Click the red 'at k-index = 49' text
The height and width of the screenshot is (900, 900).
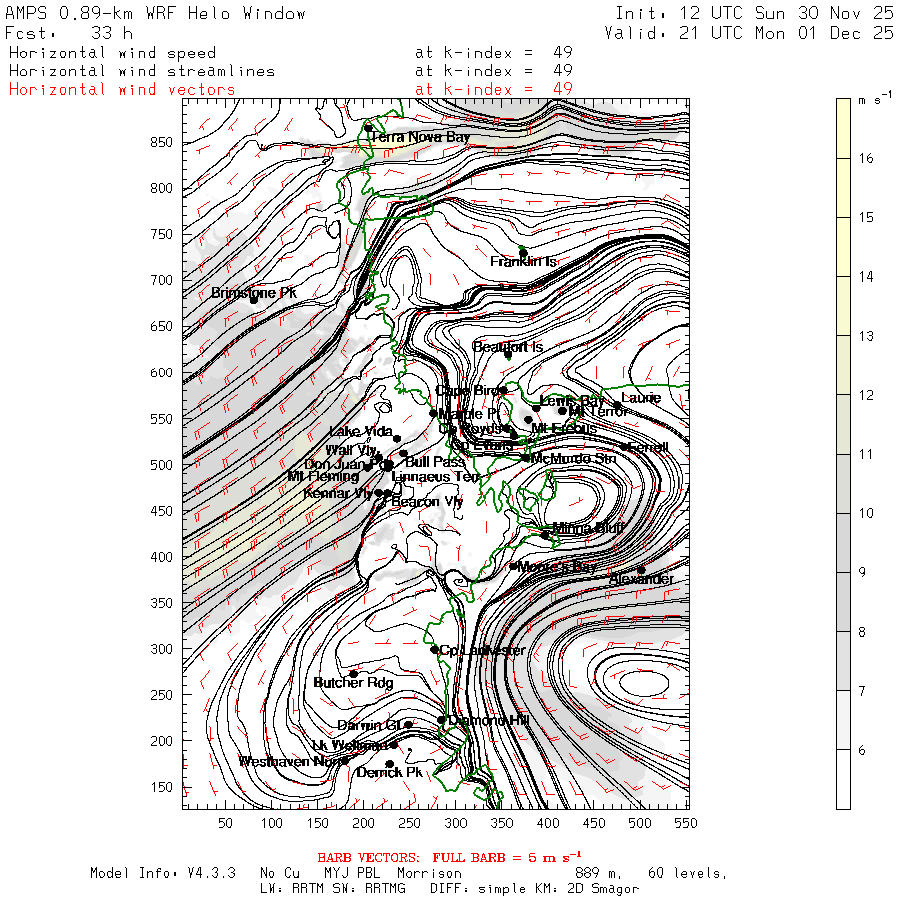click(494, 90)
